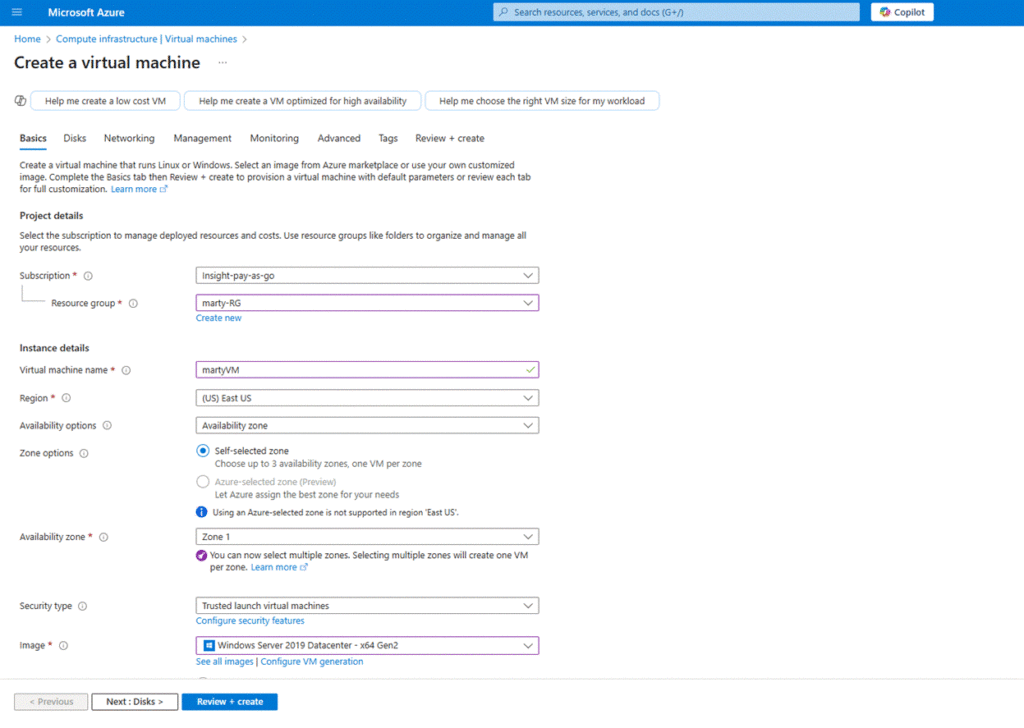Click info icon beside Subscription label

point(88,276)
